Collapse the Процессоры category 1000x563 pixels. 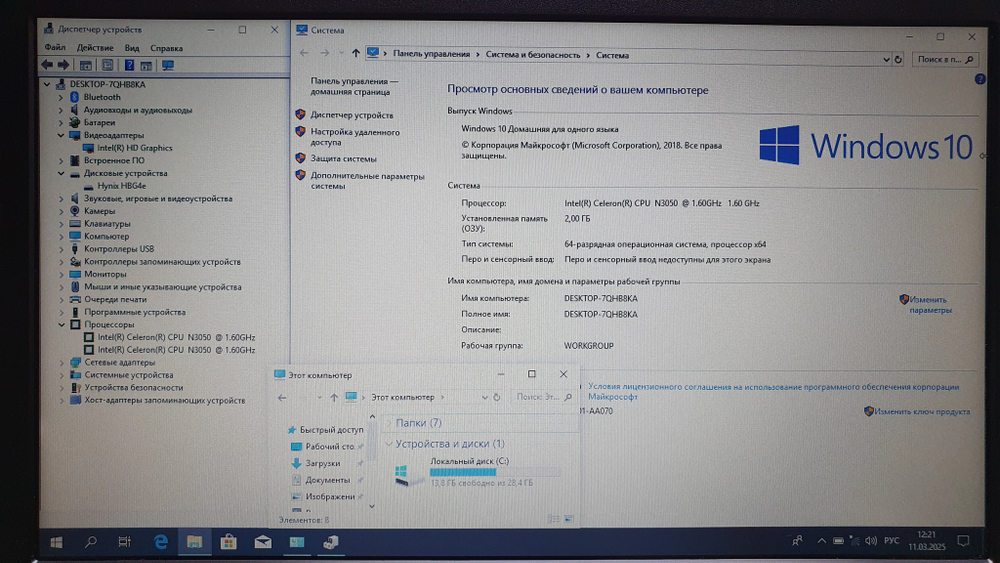click(61, 325)
